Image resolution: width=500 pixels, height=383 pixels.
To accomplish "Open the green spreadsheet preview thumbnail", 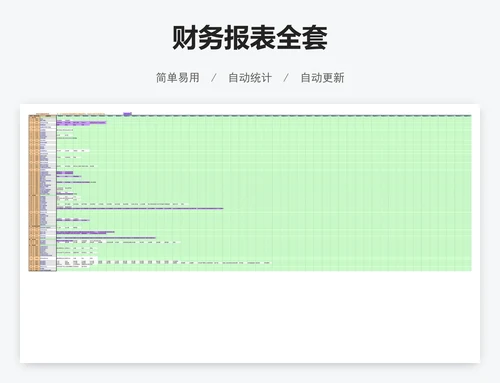I will [250, 192].
